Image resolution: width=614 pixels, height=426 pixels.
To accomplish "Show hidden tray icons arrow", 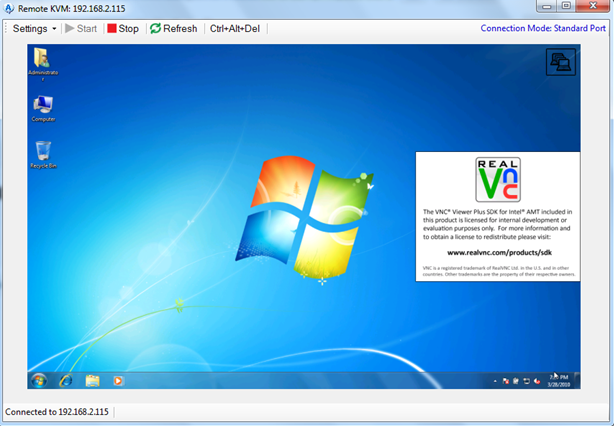I will (495, 381).
